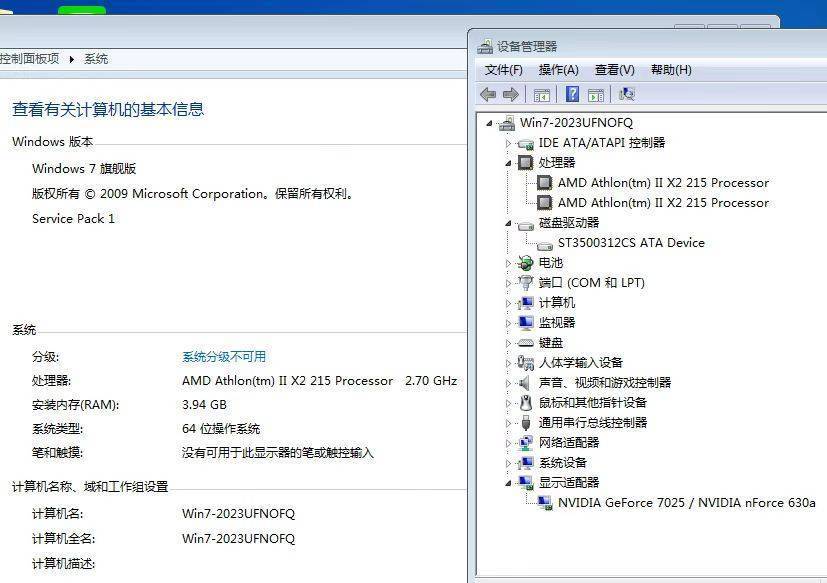The width and height of the screenshot is (827, 583).
Task: Click the action pane toolbar icon beside help
Action: pos(596,95)
